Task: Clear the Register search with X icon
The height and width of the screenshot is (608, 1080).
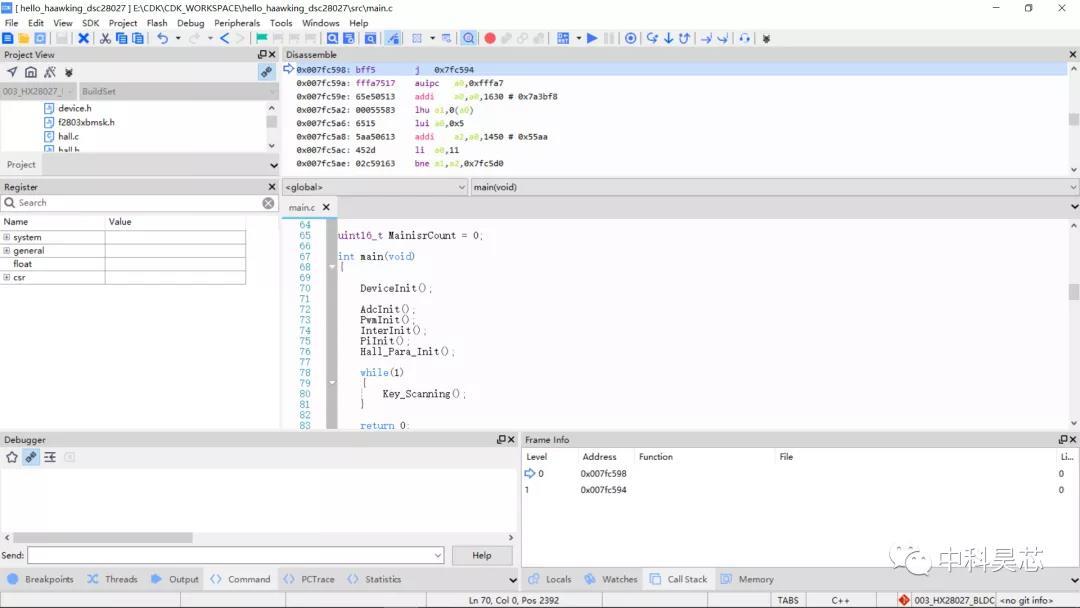Action: point(268,203)
